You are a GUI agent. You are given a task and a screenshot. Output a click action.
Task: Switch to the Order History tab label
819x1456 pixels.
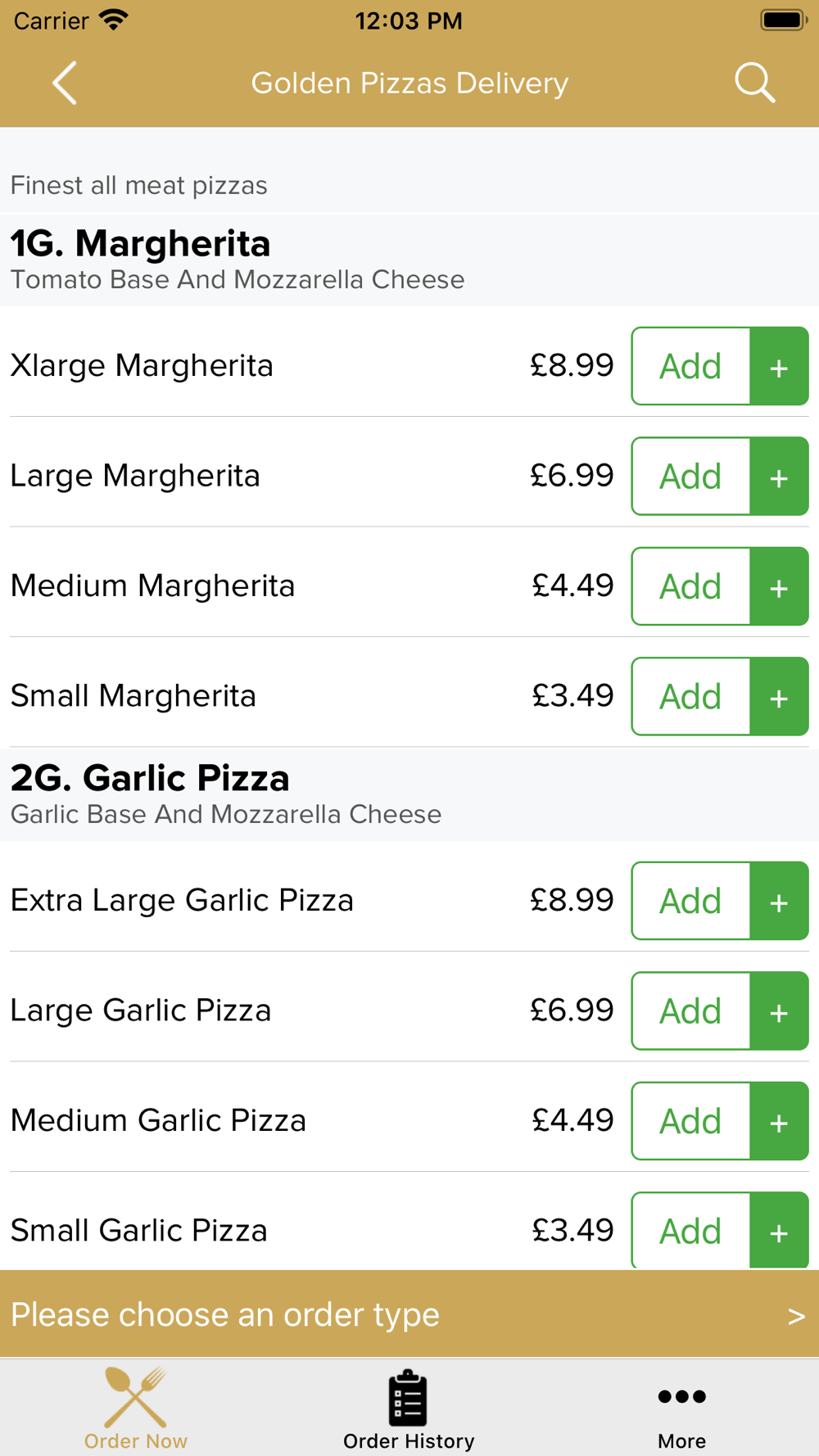pyautogui.click(x=409, y=1440)
